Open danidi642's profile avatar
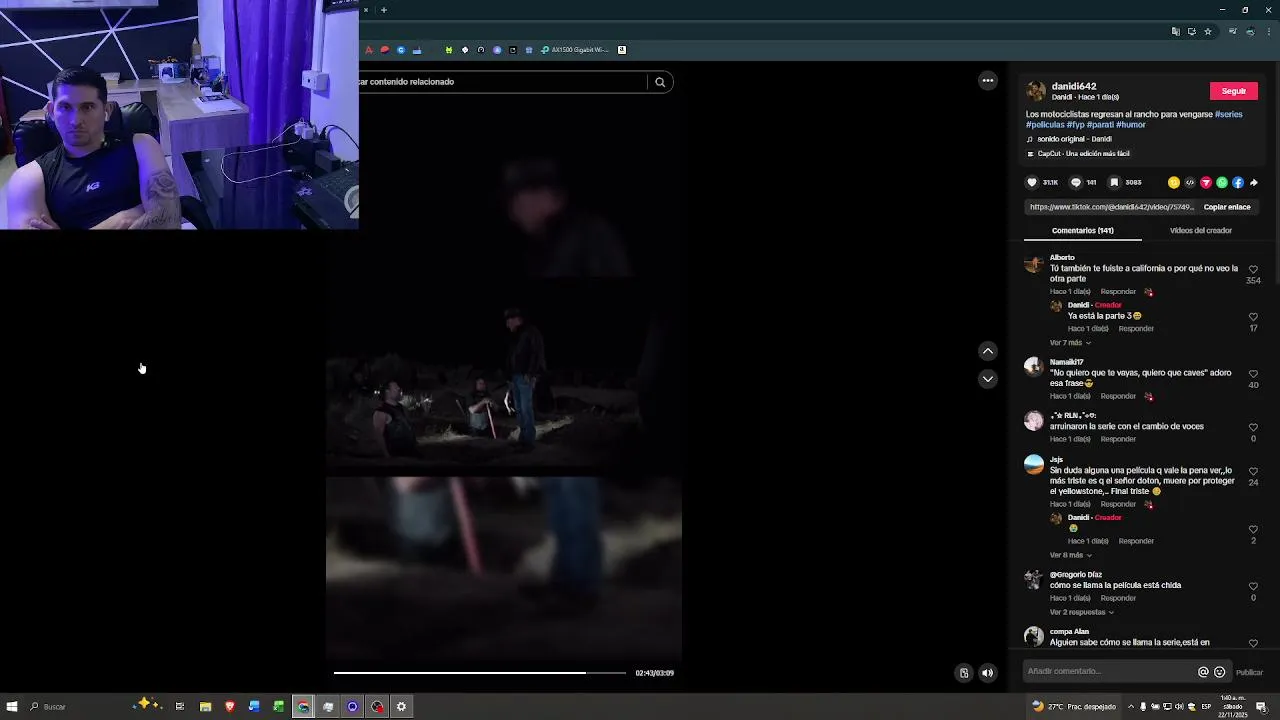 [x=1036, y=91]
